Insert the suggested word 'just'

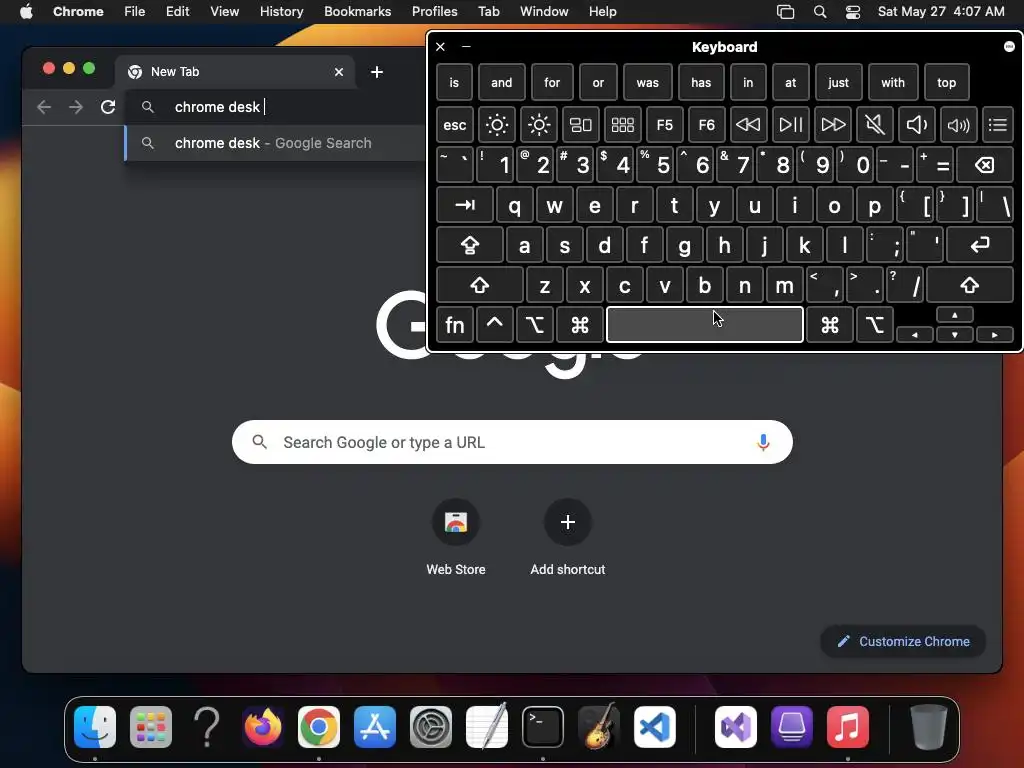[839, 82]
